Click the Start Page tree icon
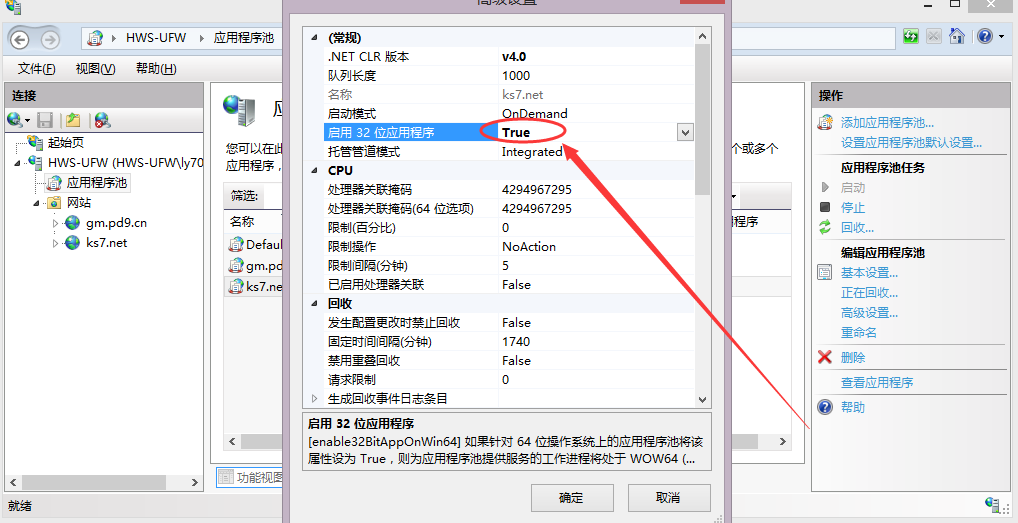The width and height of the screenshot is (1018, 523). [x=36, y=143]
